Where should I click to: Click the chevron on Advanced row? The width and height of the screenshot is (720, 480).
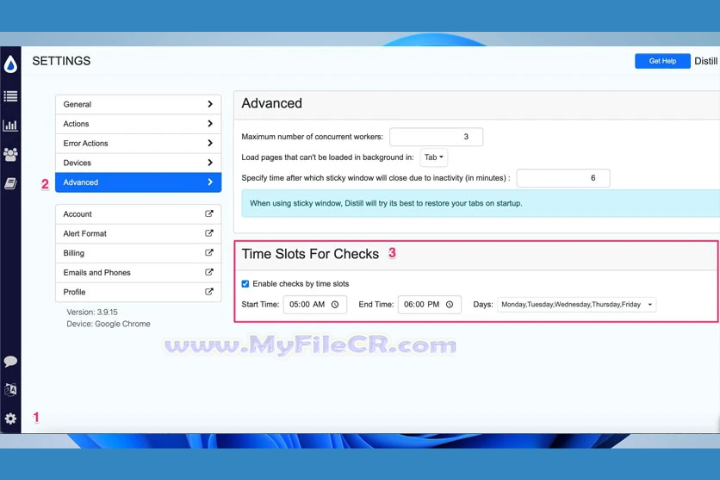(x=210, y=182)
